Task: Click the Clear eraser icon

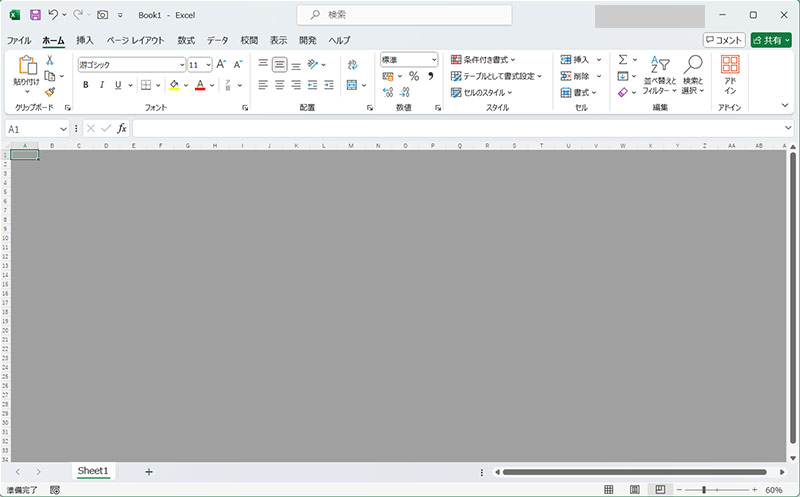Action: click(623, 92)
